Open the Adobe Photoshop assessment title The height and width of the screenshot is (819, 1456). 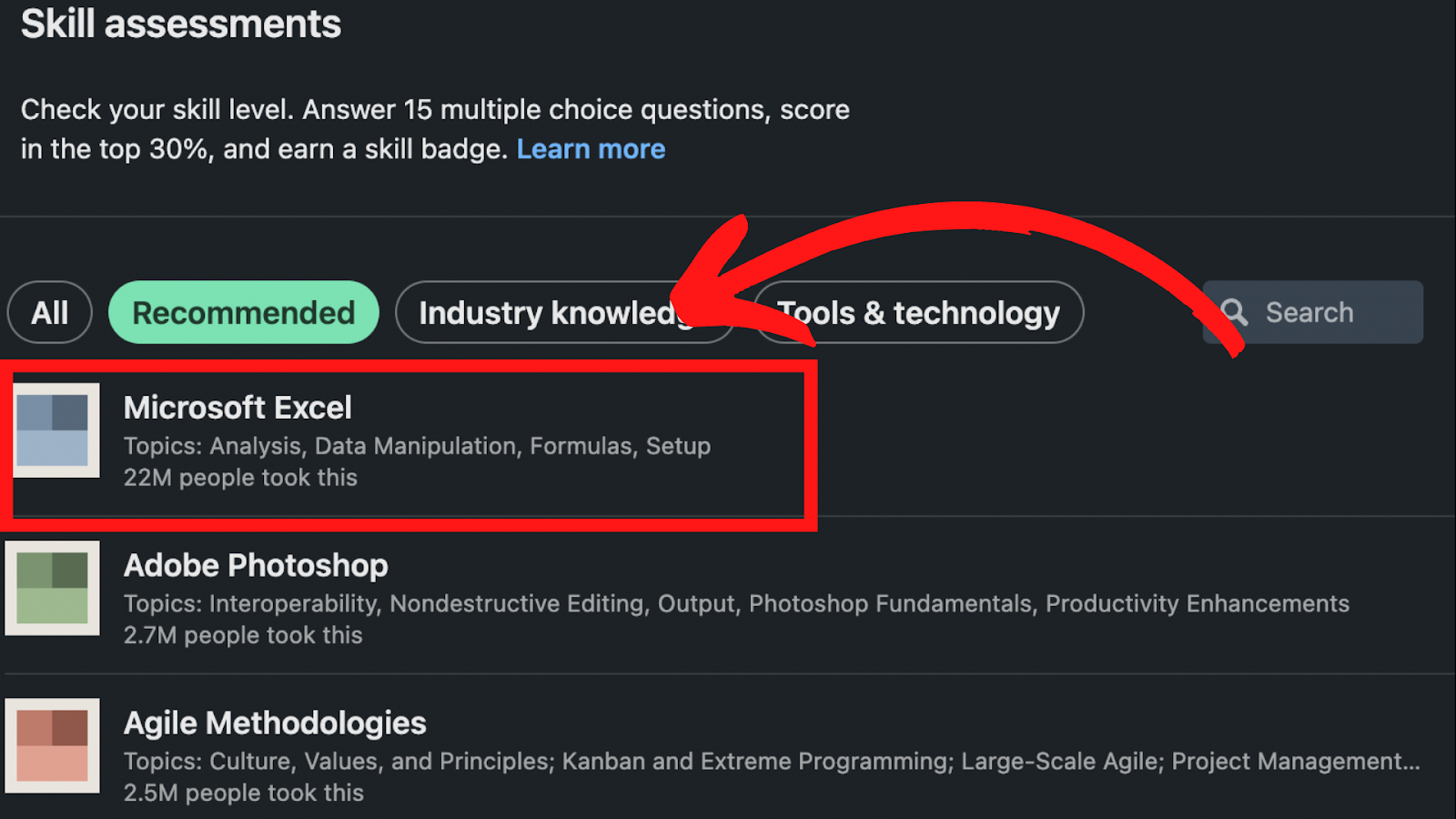[256, 565]
